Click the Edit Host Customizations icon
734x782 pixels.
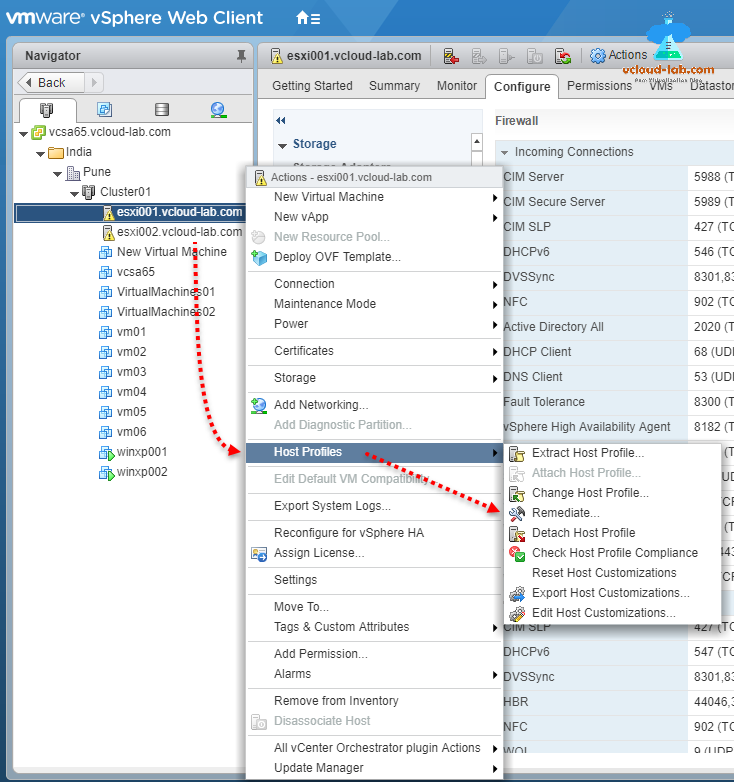[x=517, y=613]
